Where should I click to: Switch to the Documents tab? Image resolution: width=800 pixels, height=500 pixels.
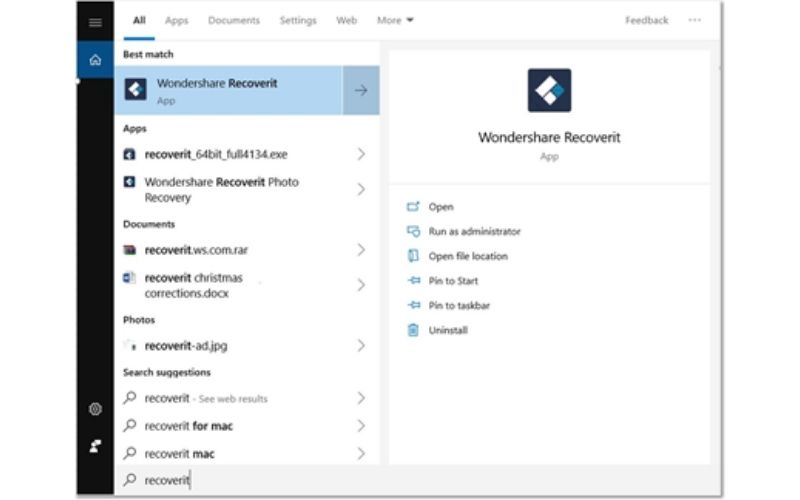pos(233,20)
